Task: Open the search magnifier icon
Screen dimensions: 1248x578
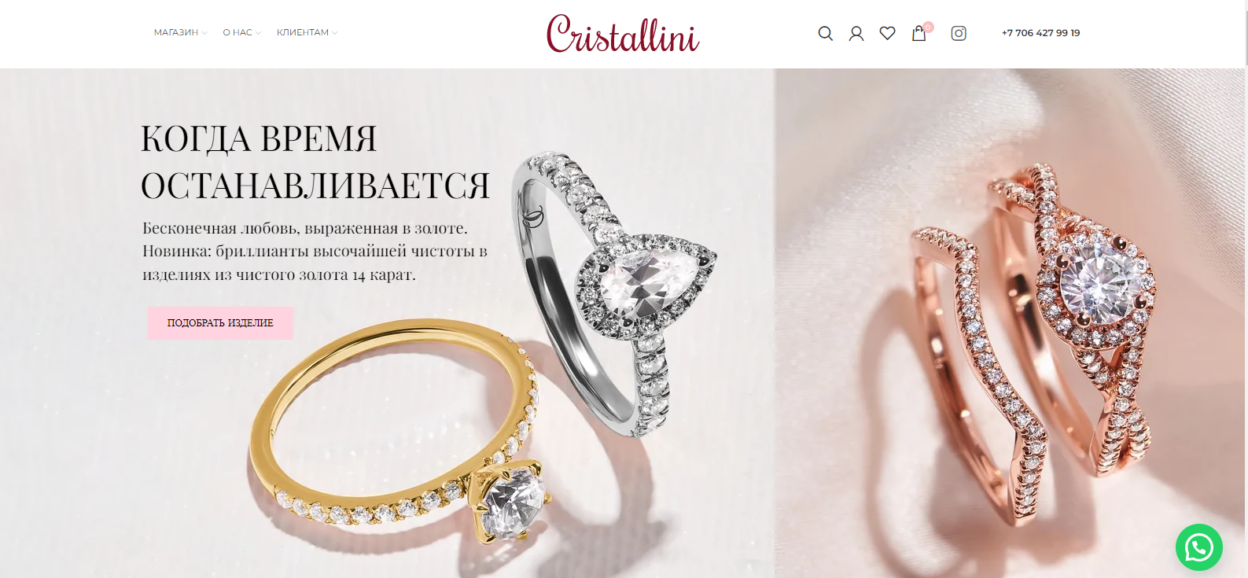Action: (x=825, y=33)
